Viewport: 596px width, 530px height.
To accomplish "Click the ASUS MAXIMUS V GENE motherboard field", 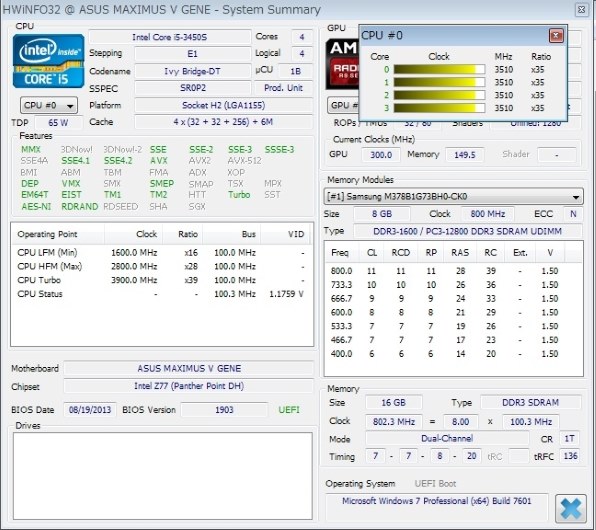I will (189, 368).
